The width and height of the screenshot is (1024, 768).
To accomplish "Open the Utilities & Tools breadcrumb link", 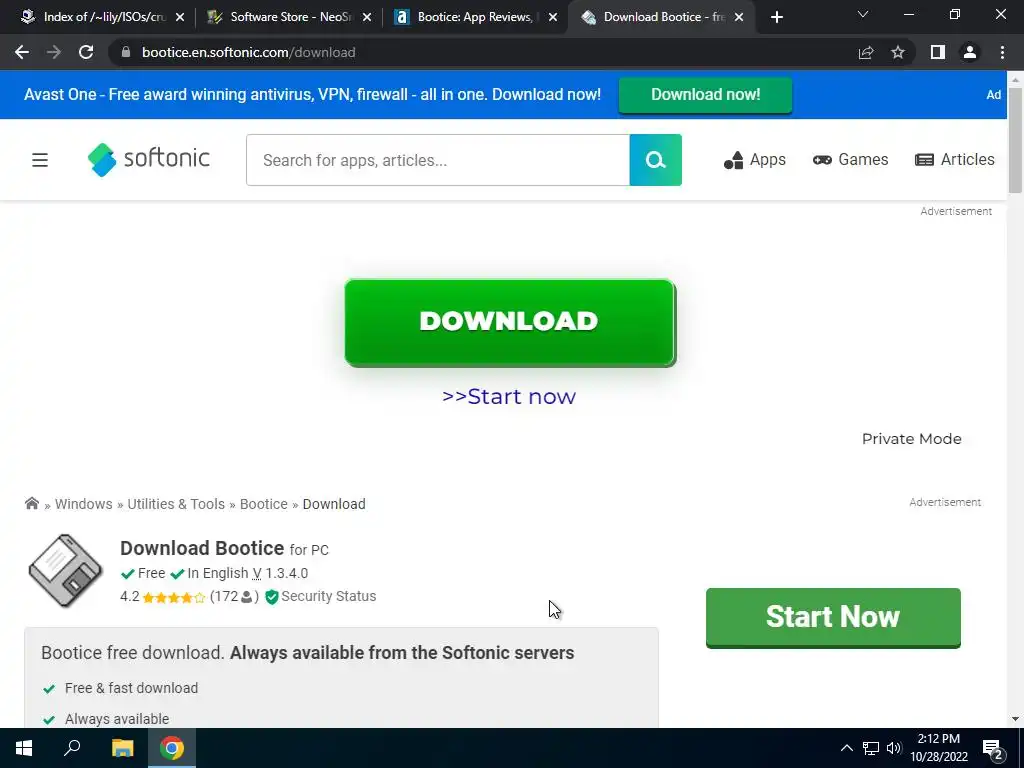I will click(176, 504).
